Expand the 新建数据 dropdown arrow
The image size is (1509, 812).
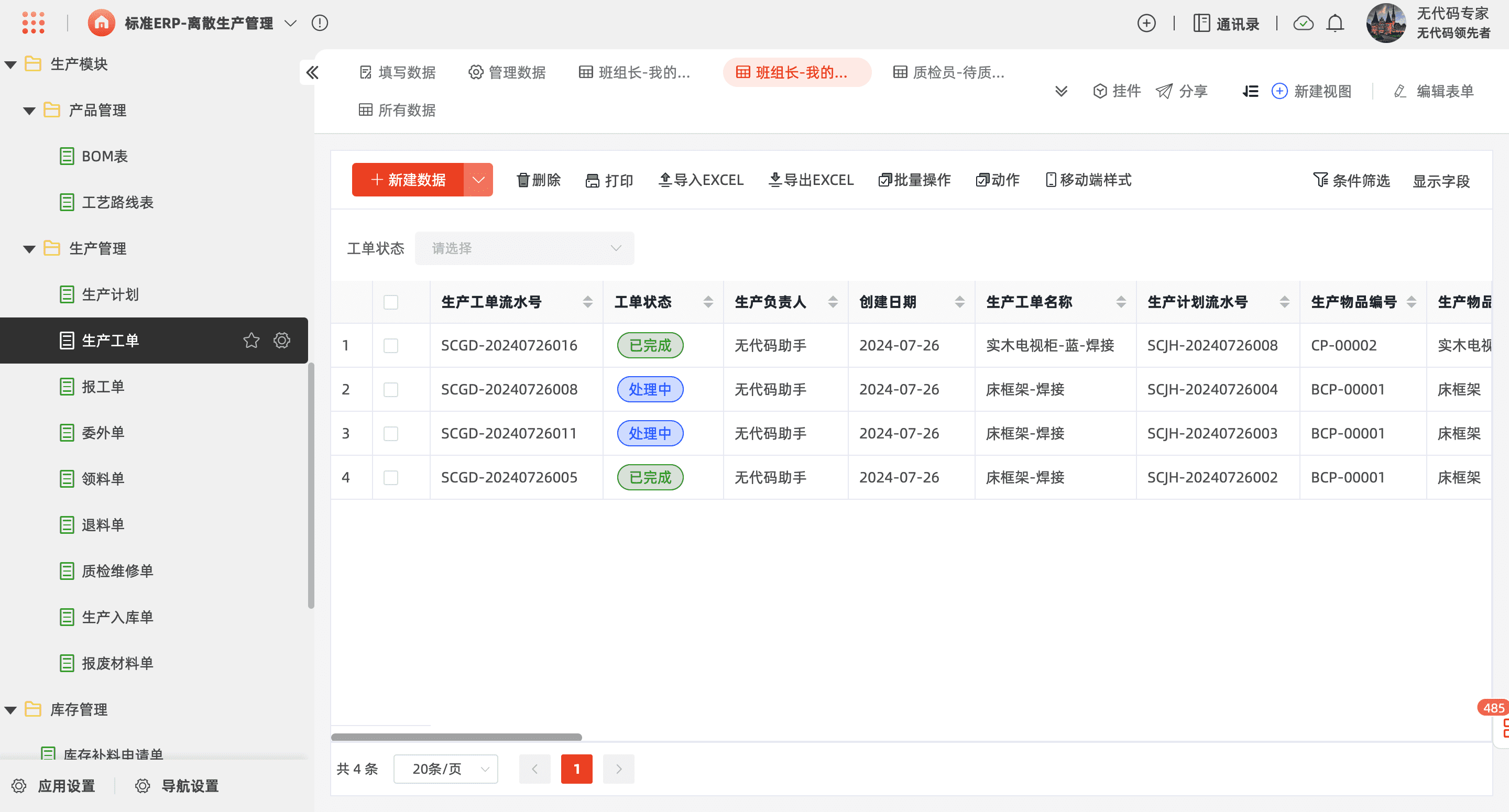478,180
